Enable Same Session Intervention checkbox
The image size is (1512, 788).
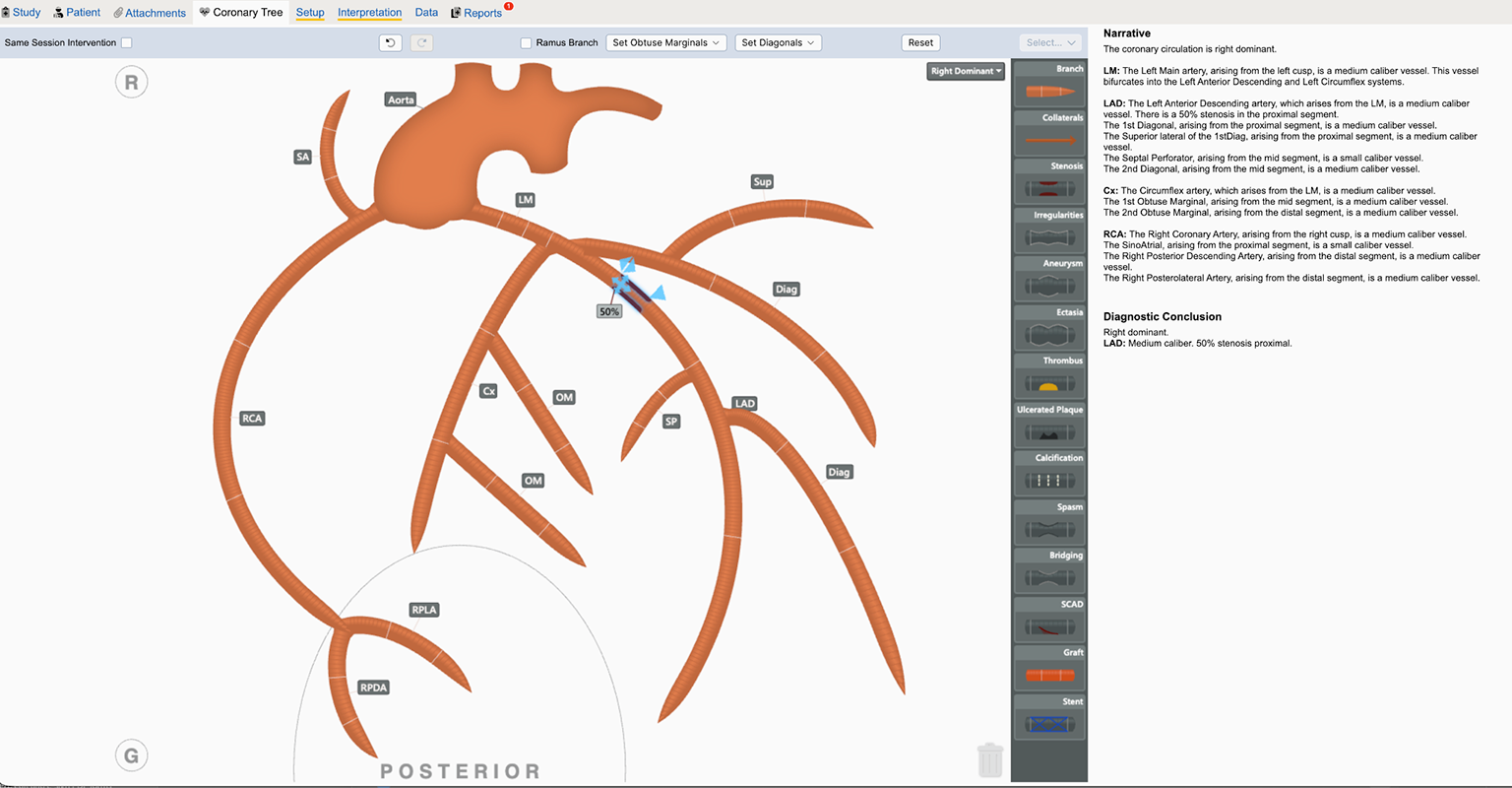127,42
